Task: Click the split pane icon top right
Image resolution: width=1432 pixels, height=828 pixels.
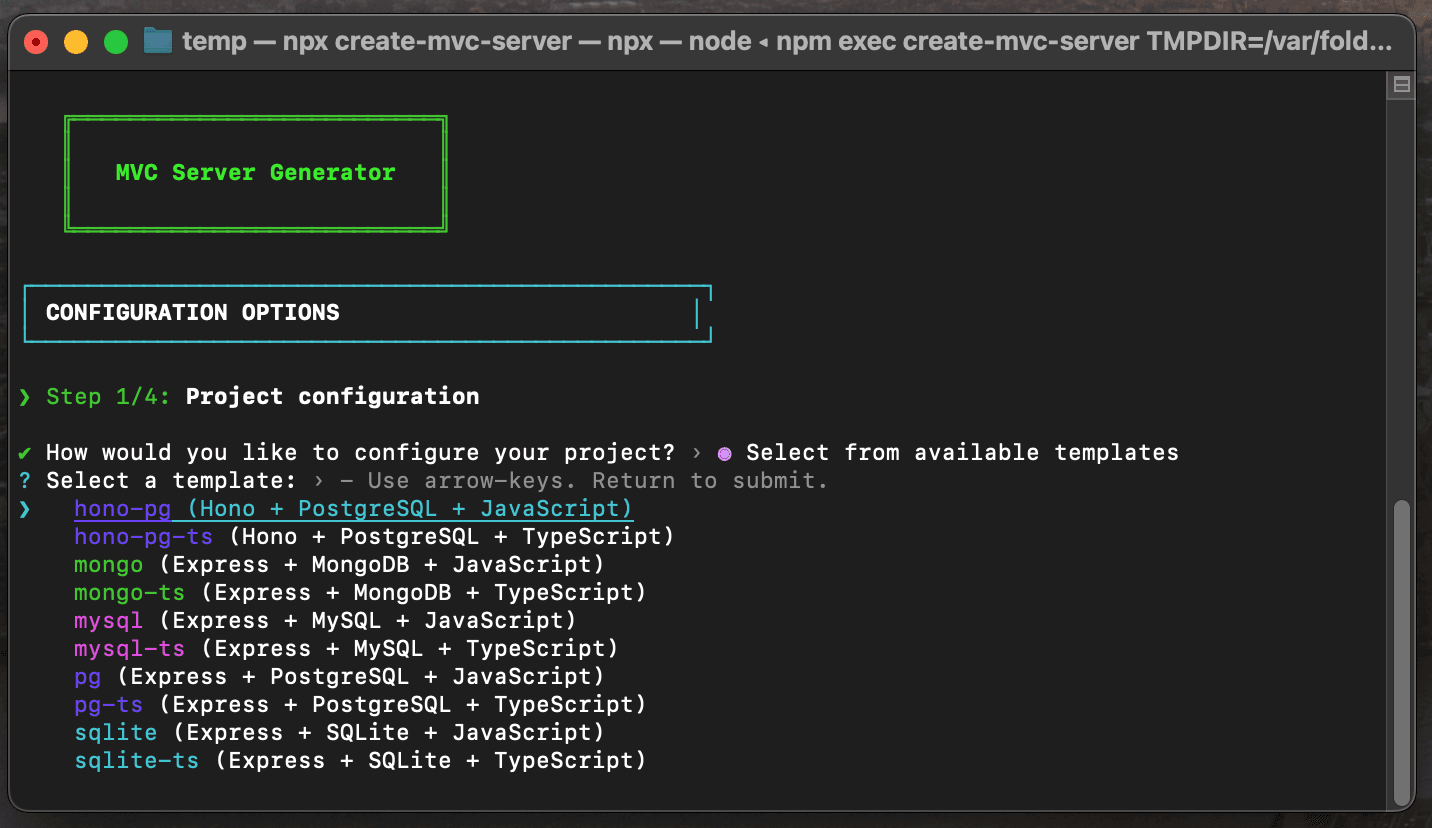Action: (x=1401, y=85)
